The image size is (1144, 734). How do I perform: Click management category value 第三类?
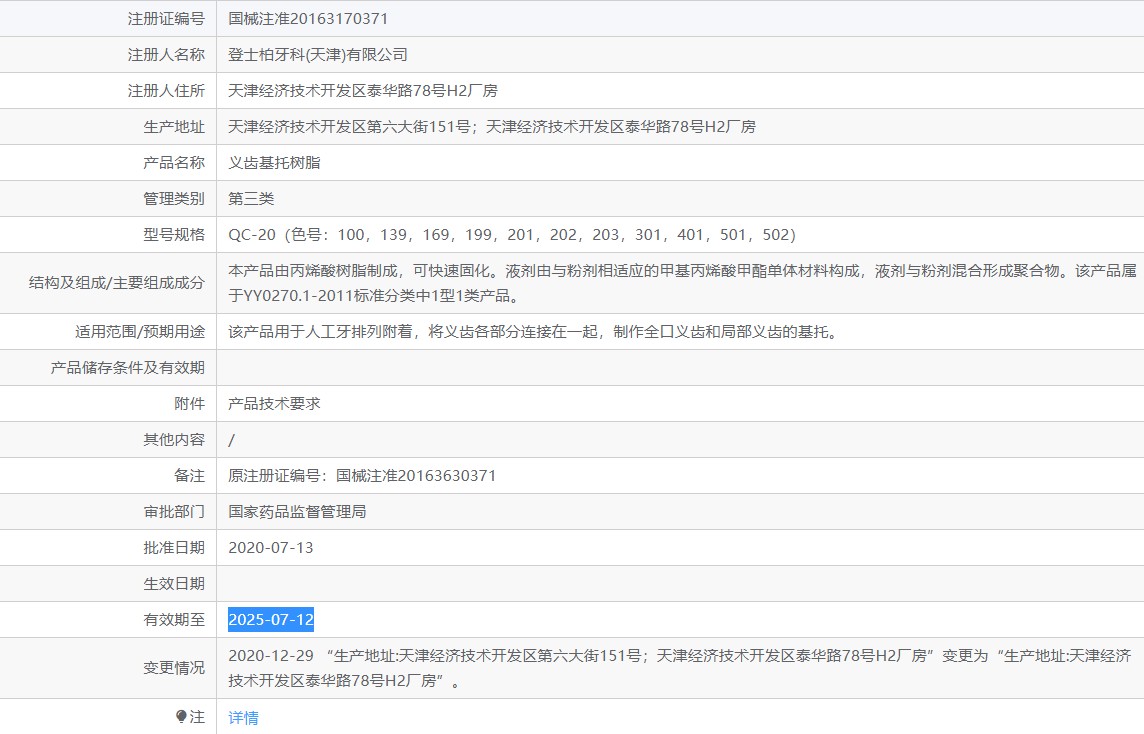point(251,198)
